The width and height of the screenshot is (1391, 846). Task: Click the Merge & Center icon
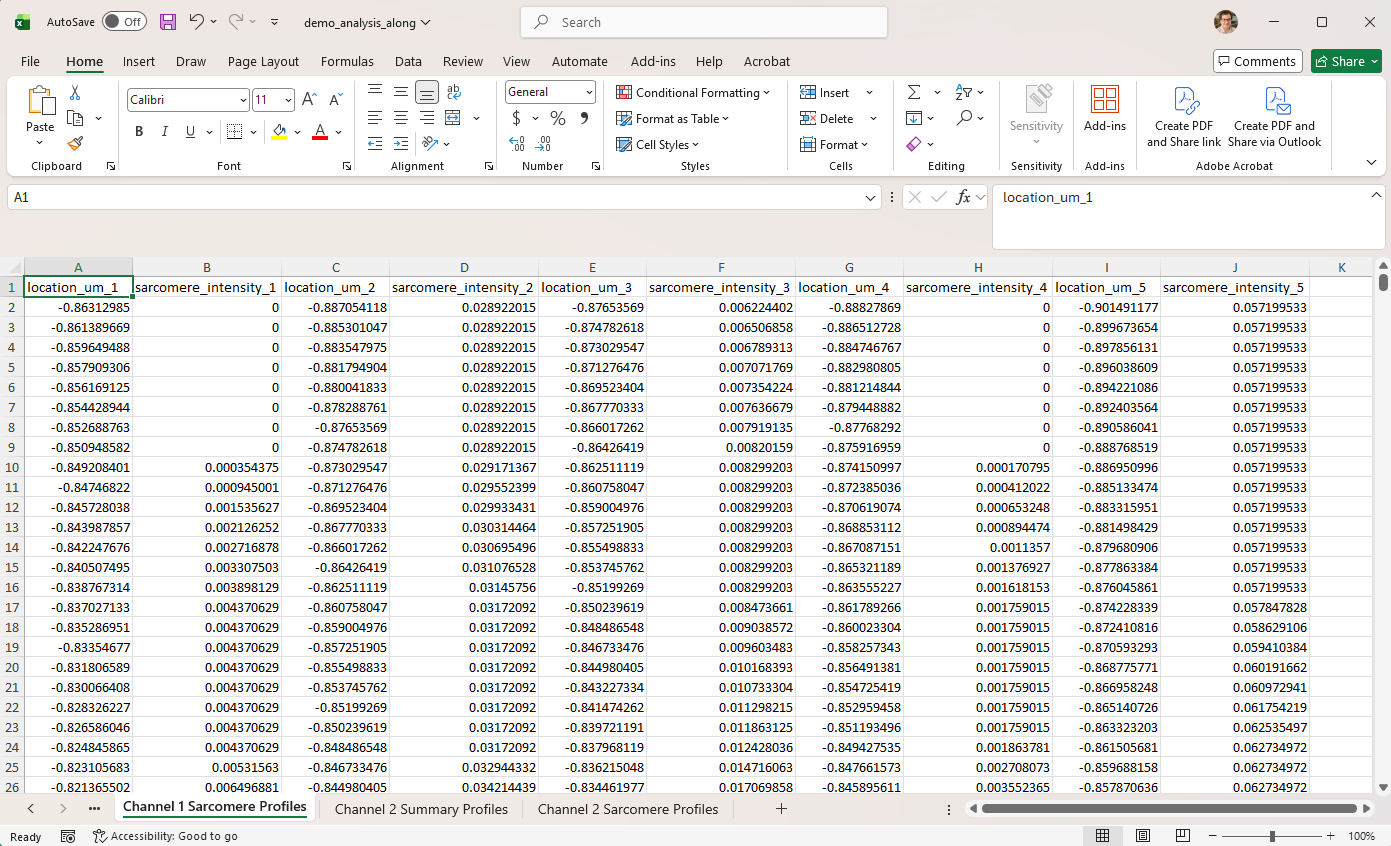453,118
